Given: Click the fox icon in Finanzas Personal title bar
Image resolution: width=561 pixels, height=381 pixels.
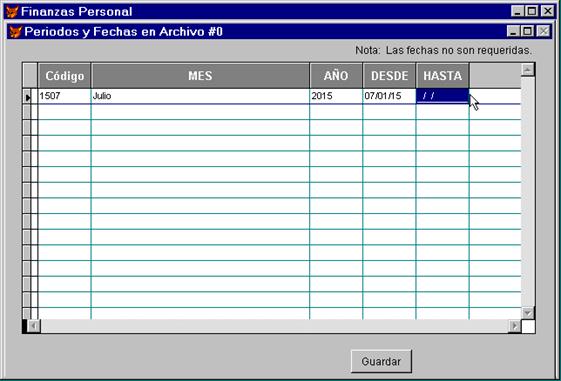Looking at the screenshot, I should (x=12, y=11).
